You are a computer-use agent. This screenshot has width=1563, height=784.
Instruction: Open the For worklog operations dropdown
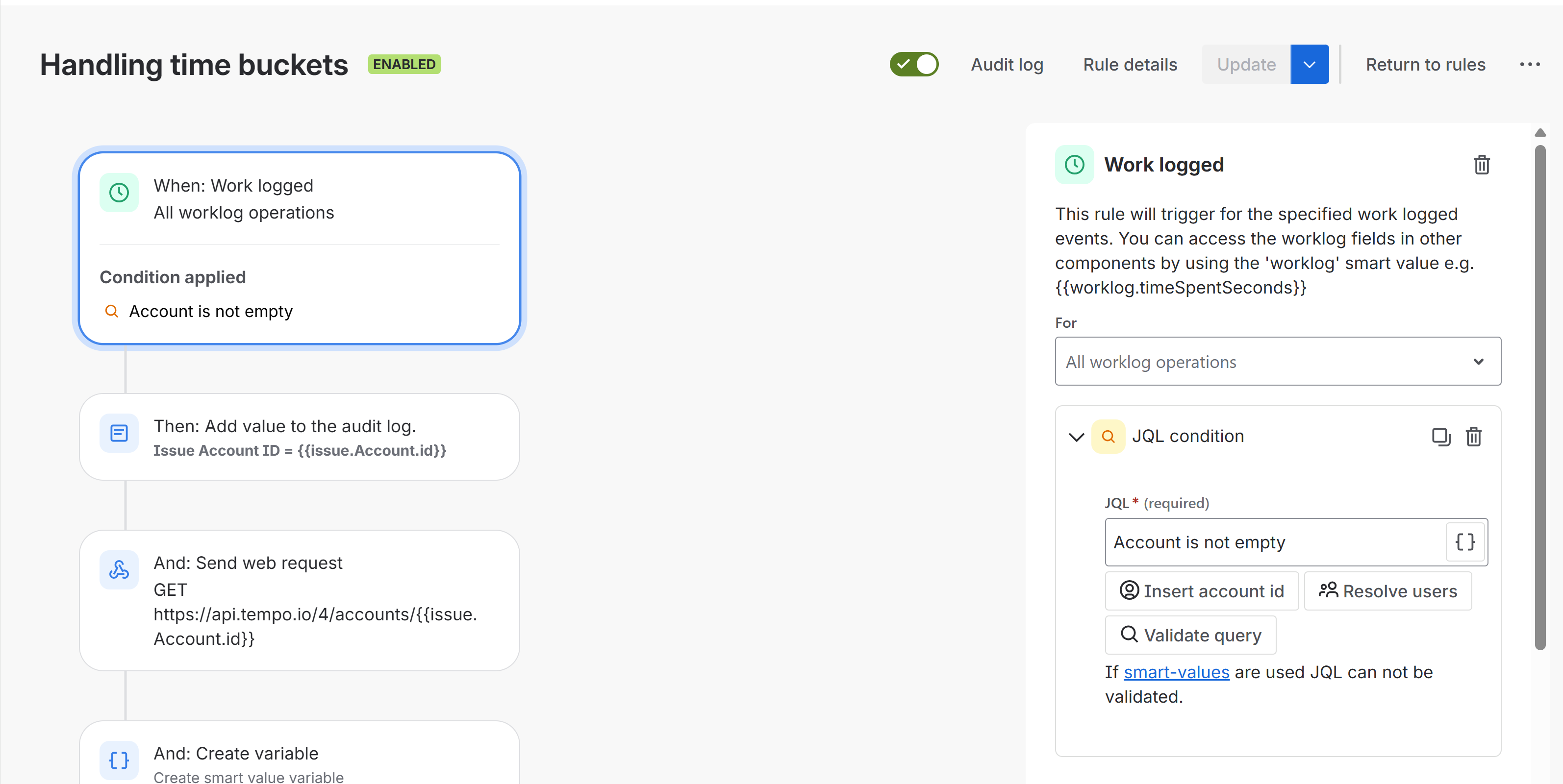pos(1277,362)
